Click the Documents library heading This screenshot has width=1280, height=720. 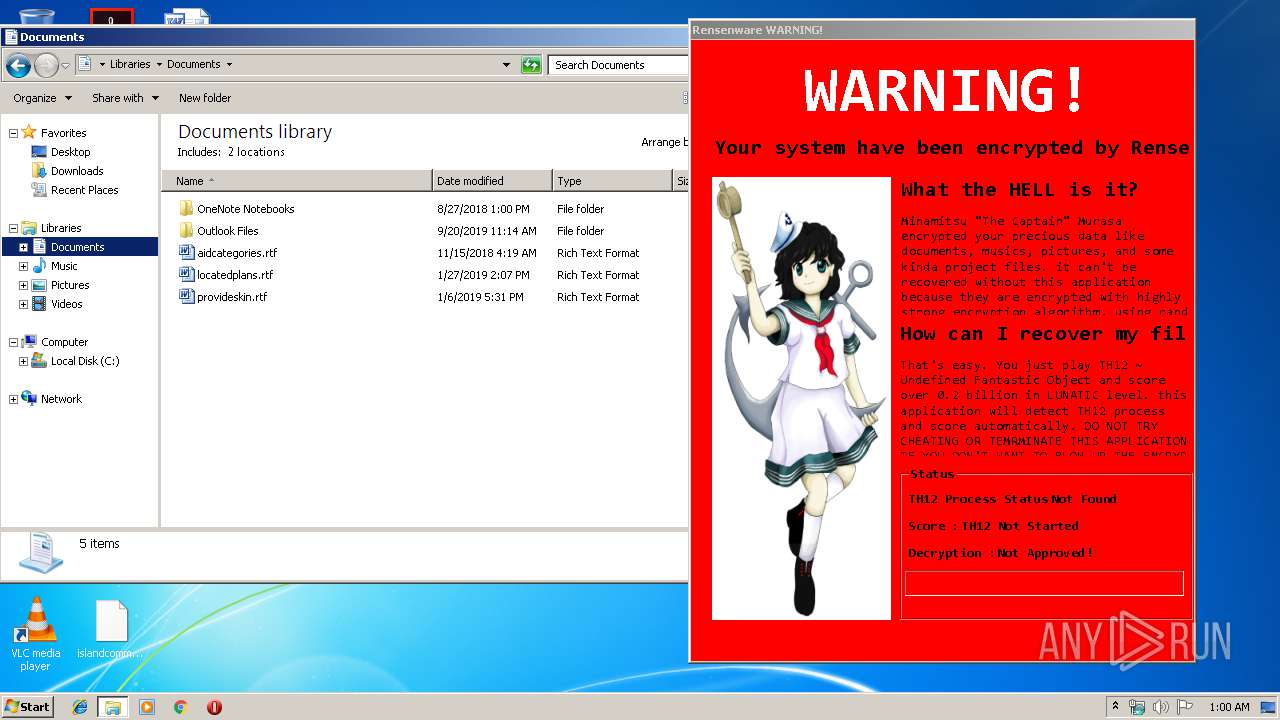tap(255, 132)
